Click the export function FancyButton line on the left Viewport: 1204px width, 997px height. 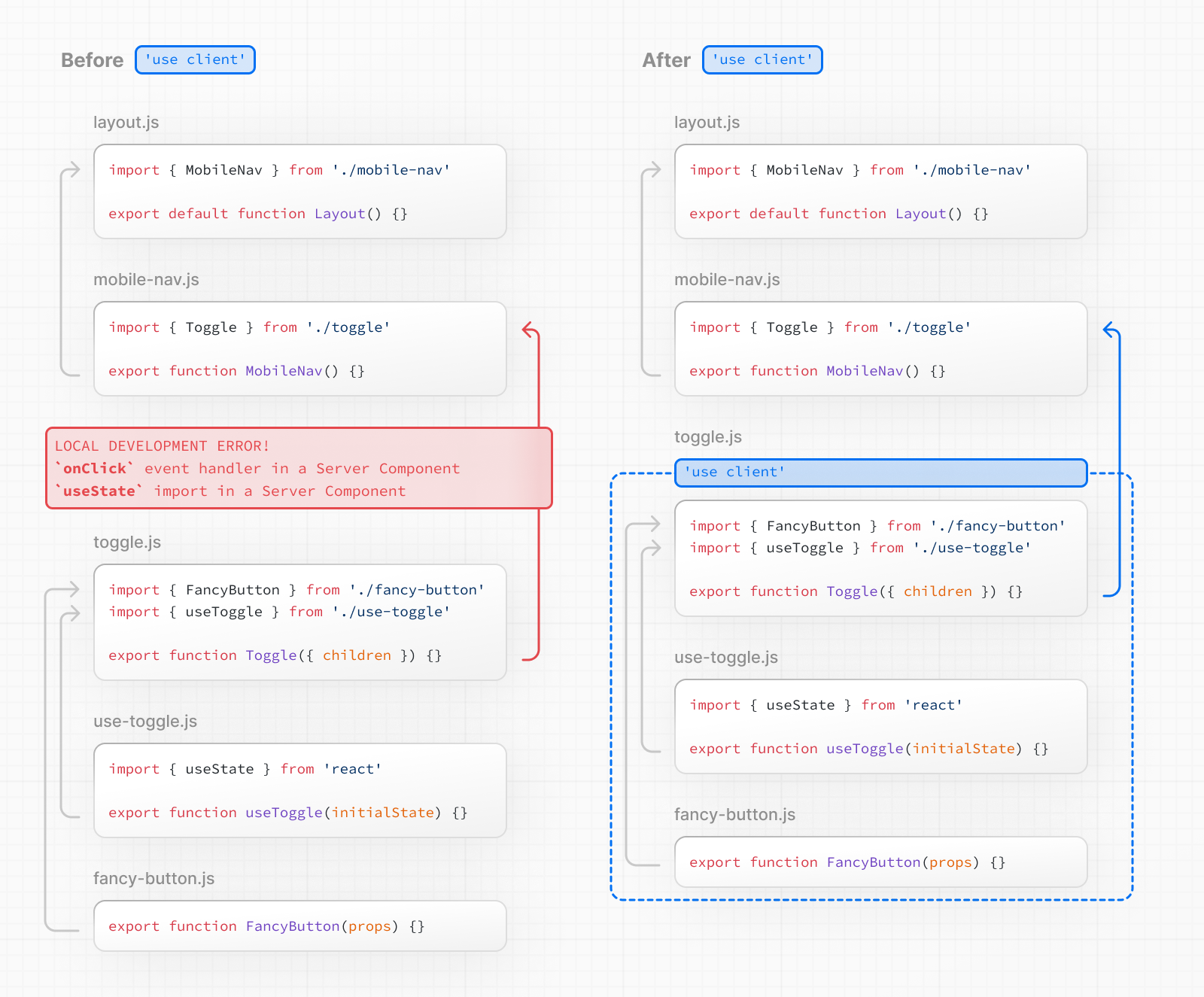point(269,926)
